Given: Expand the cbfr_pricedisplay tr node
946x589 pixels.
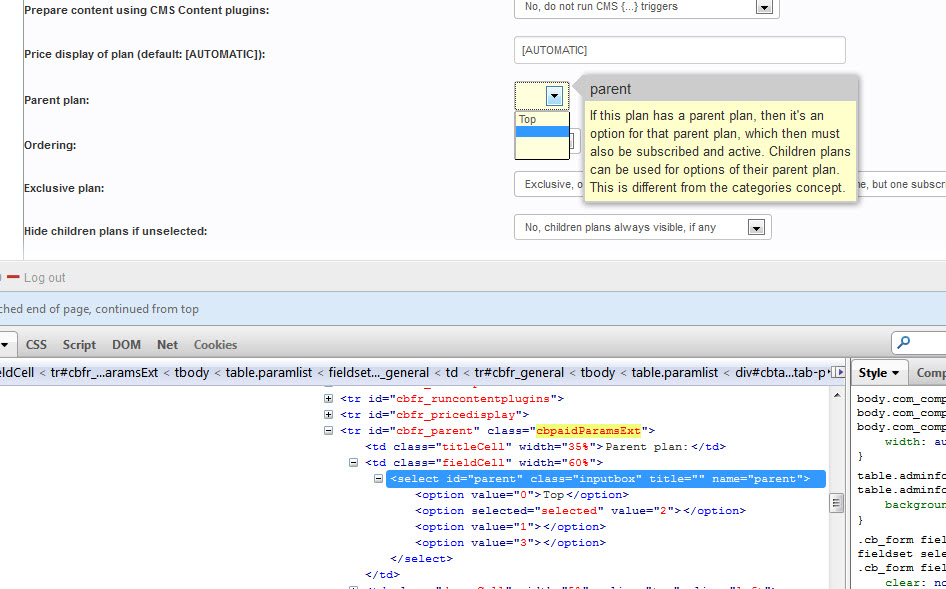Looking at the screenshot, I should pyautogui.click(x=328, y=415).
